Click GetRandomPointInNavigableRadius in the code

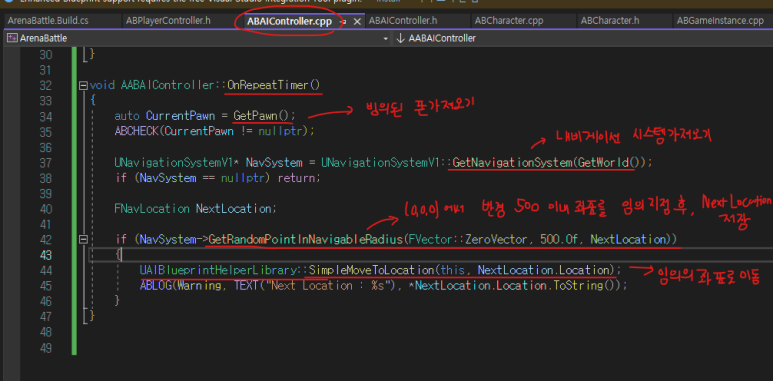point(306,240)
